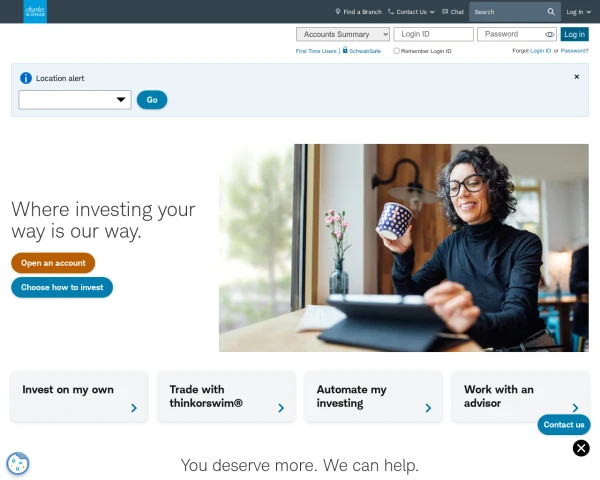Viewport: 600px width, 480px height.
Task: Click the First Time Users link
Action: 316,51
